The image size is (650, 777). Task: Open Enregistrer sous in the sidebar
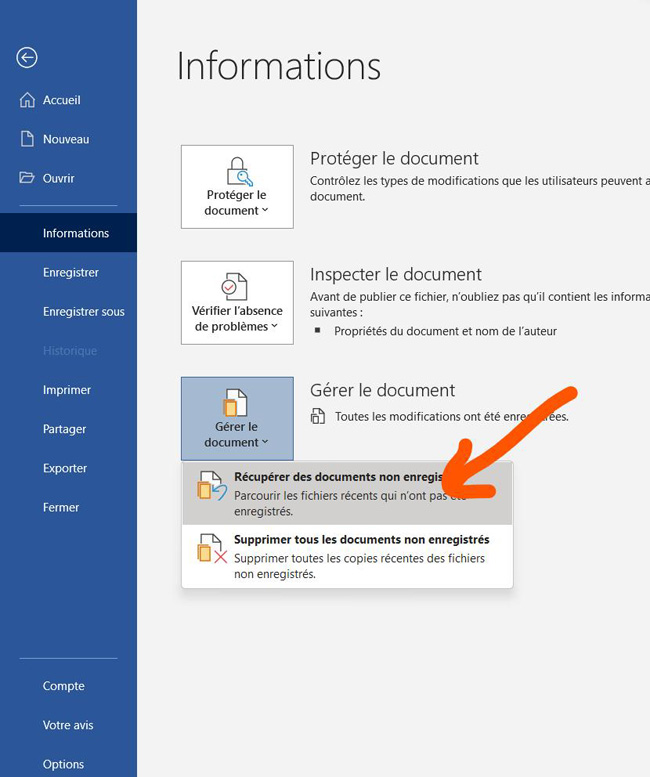pyautogui.click(x=68, y=311)
